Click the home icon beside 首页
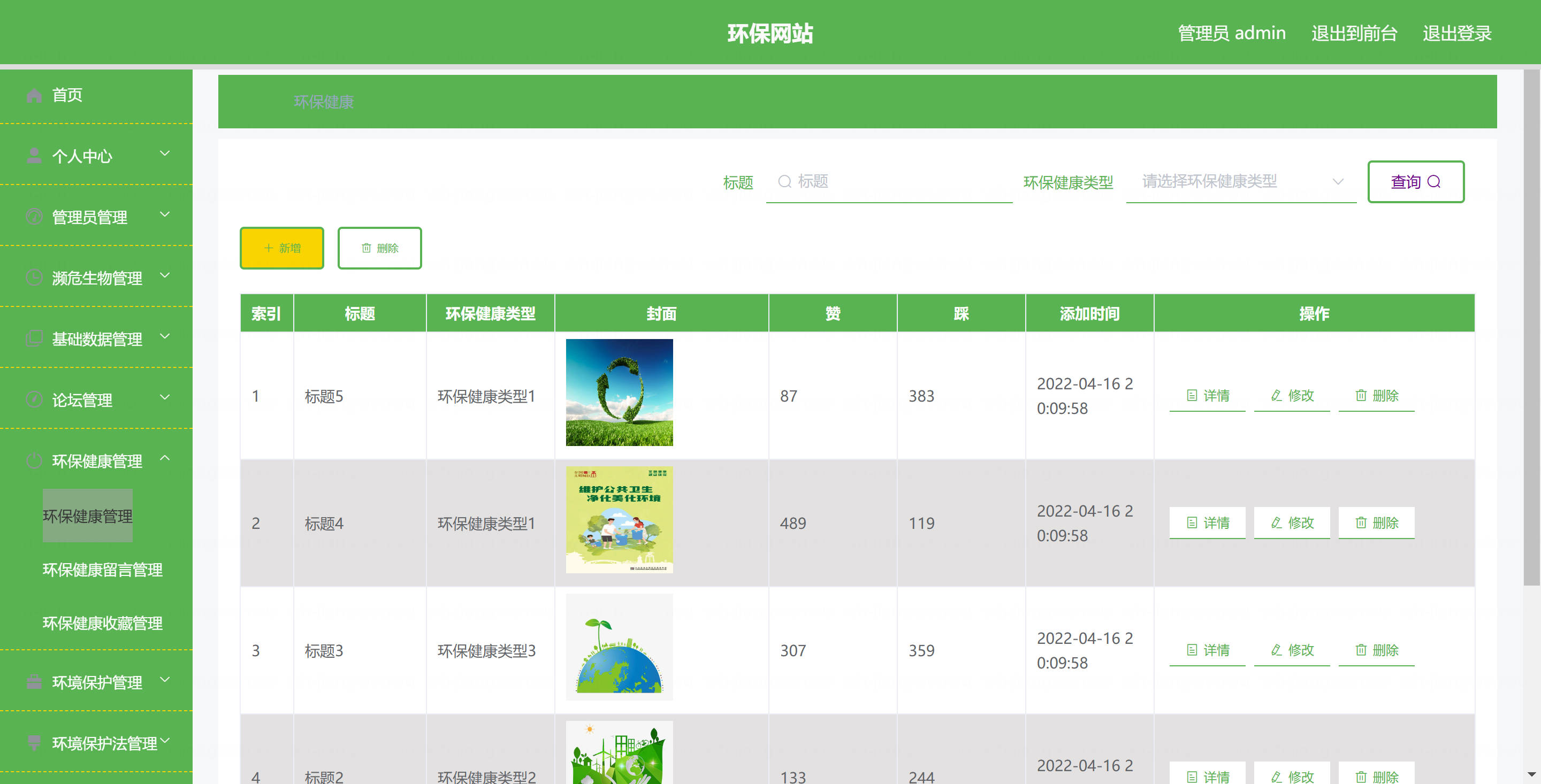This screenshot has height=784, width=1541. [34, 95]
